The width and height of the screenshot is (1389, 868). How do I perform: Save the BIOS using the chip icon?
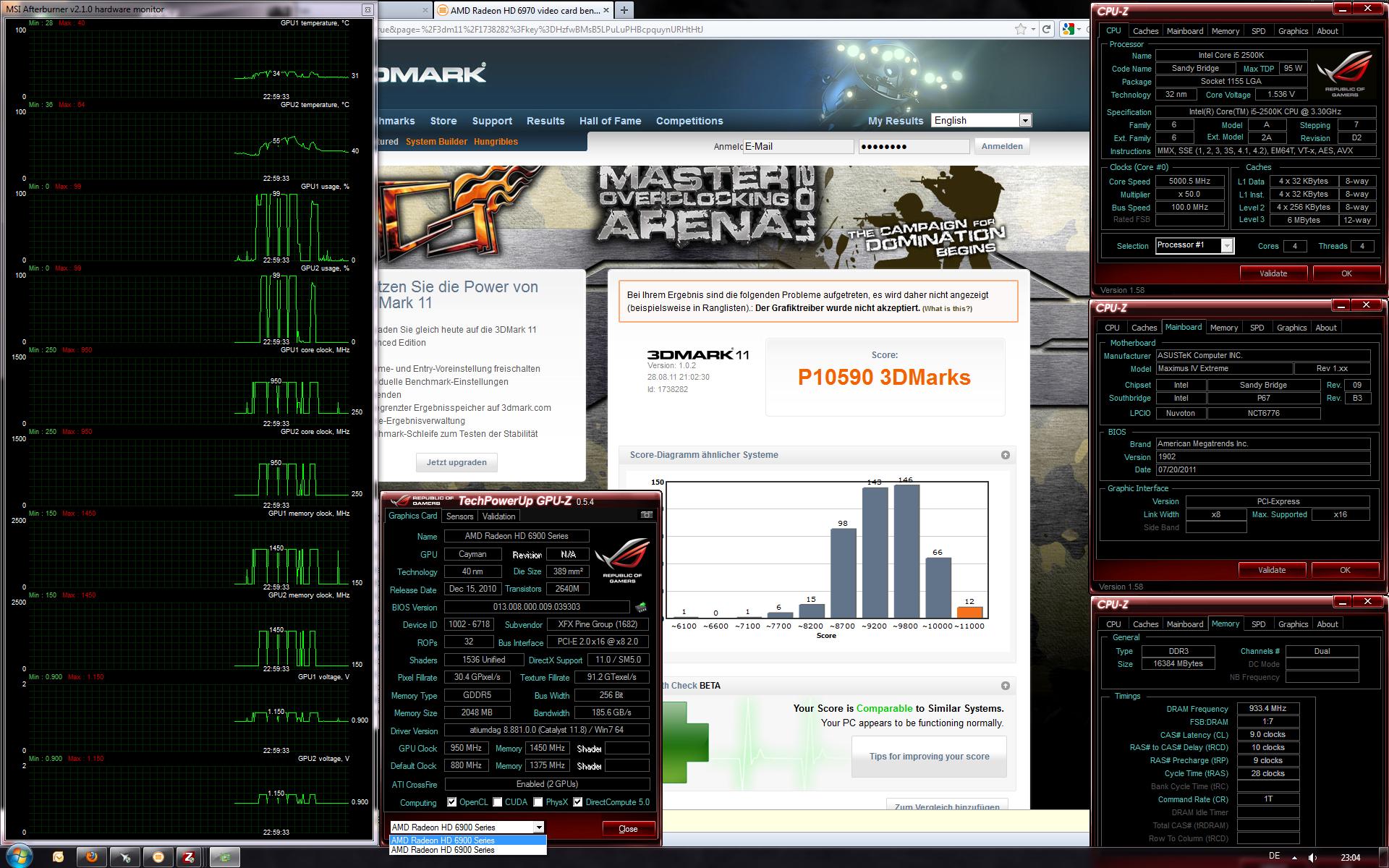coord(640,607)
